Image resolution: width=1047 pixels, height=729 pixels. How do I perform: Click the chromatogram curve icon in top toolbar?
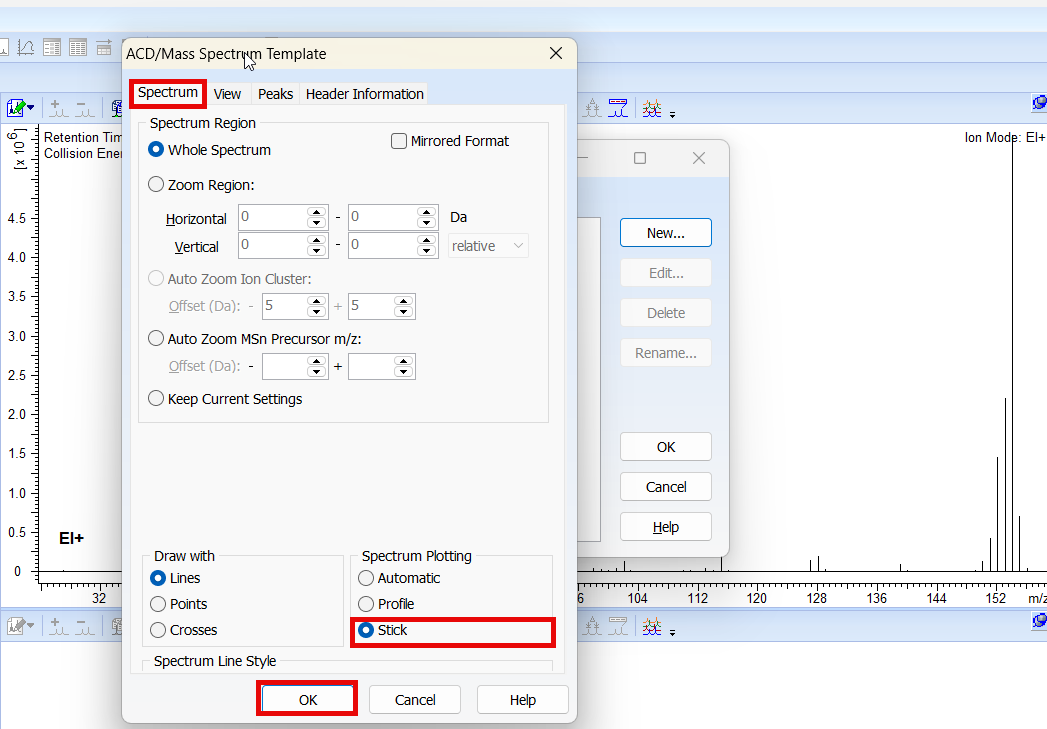[26, 47]
